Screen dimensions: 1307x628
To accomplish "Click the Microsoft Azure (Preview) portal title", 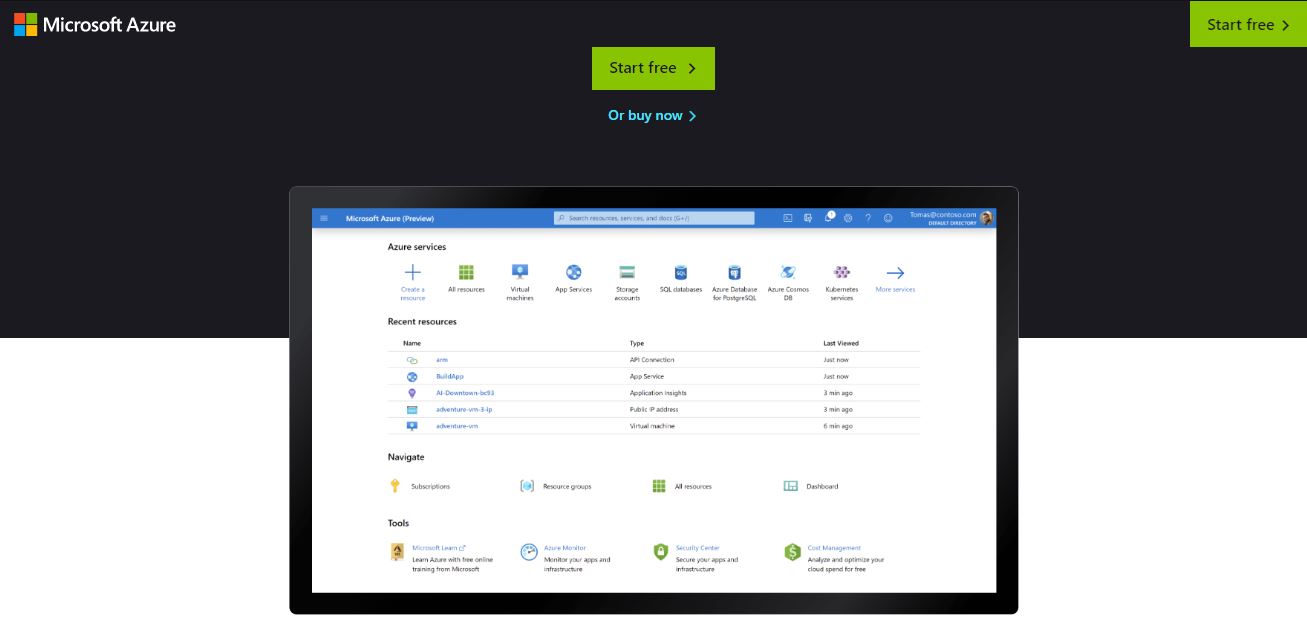I will click(x=390, y=218).
